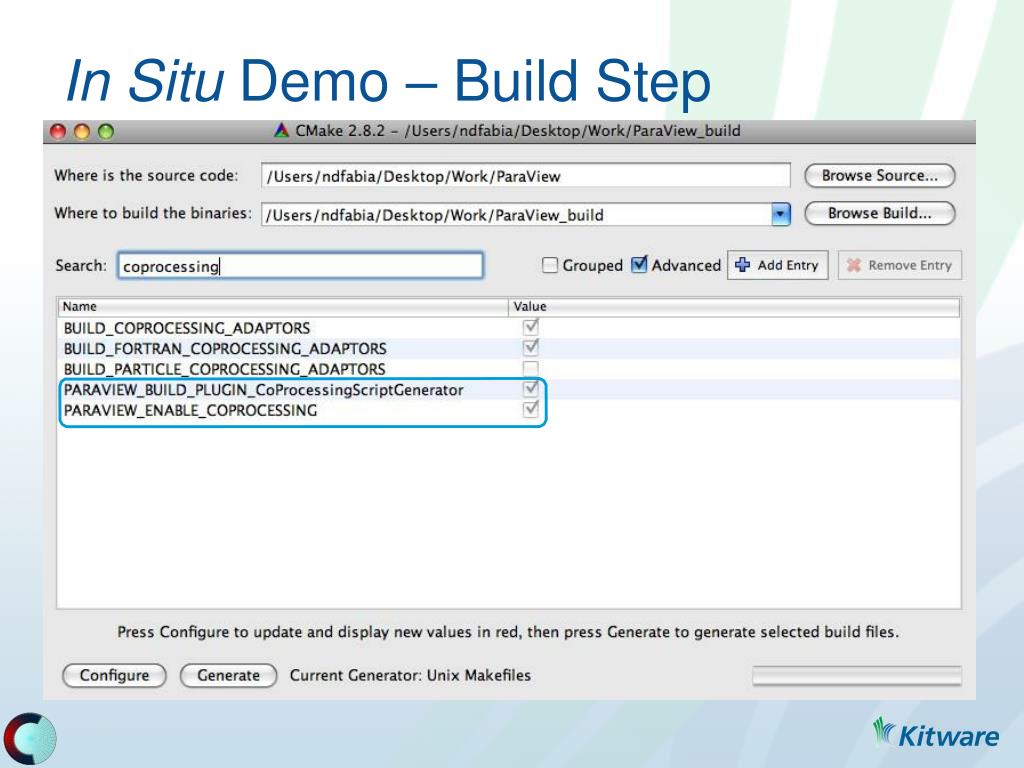Toggle BUILD_FORTRAN_COPROCESSING_ADAPTORS value checkbox
The image size is (1024, 768).
pos(531,347)
